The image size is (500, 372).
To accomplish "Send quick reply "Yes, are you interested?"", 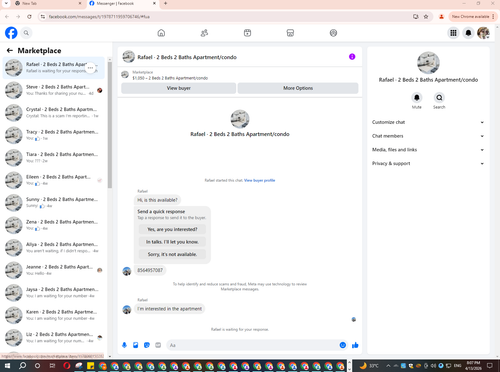I will [172, 229].
